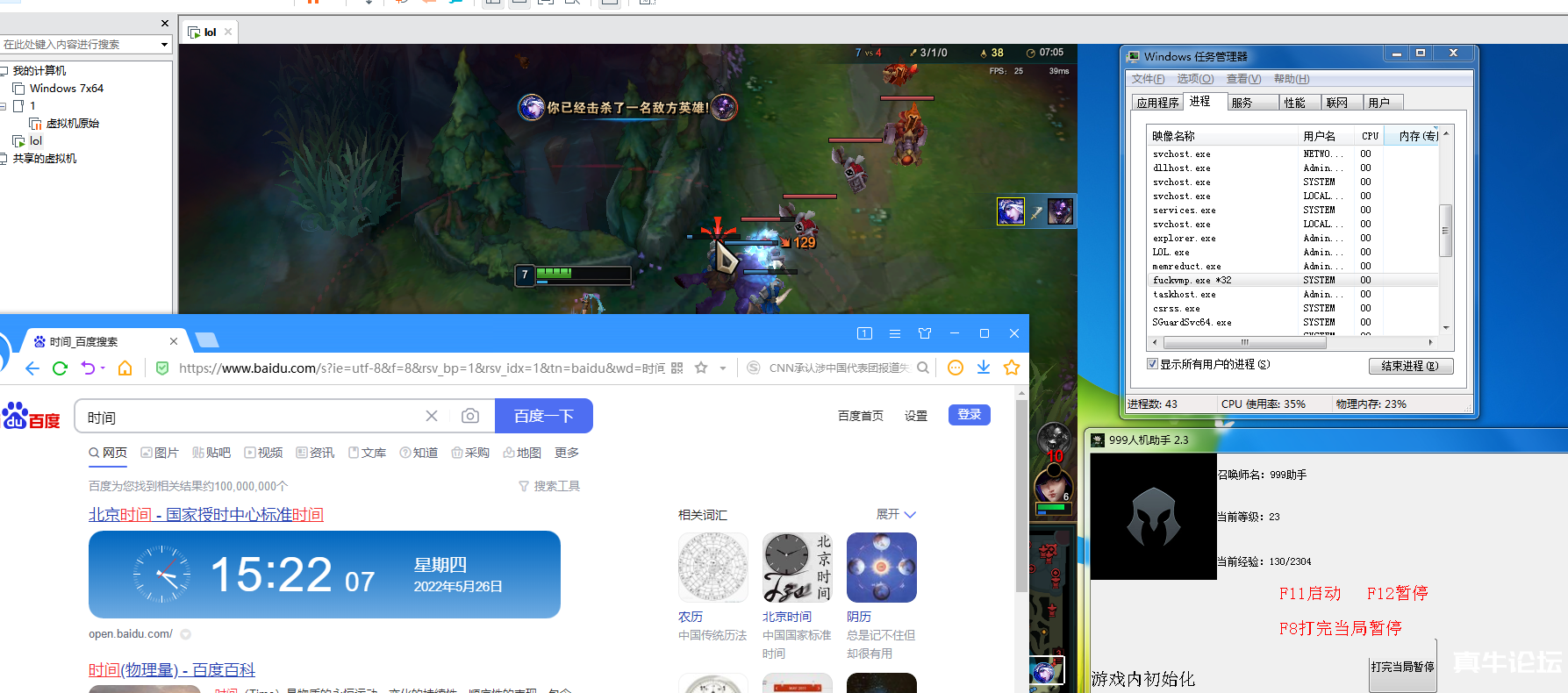Click the browser home icon
The width and height of the screenshot is (1568, 693).
point(125,368)
